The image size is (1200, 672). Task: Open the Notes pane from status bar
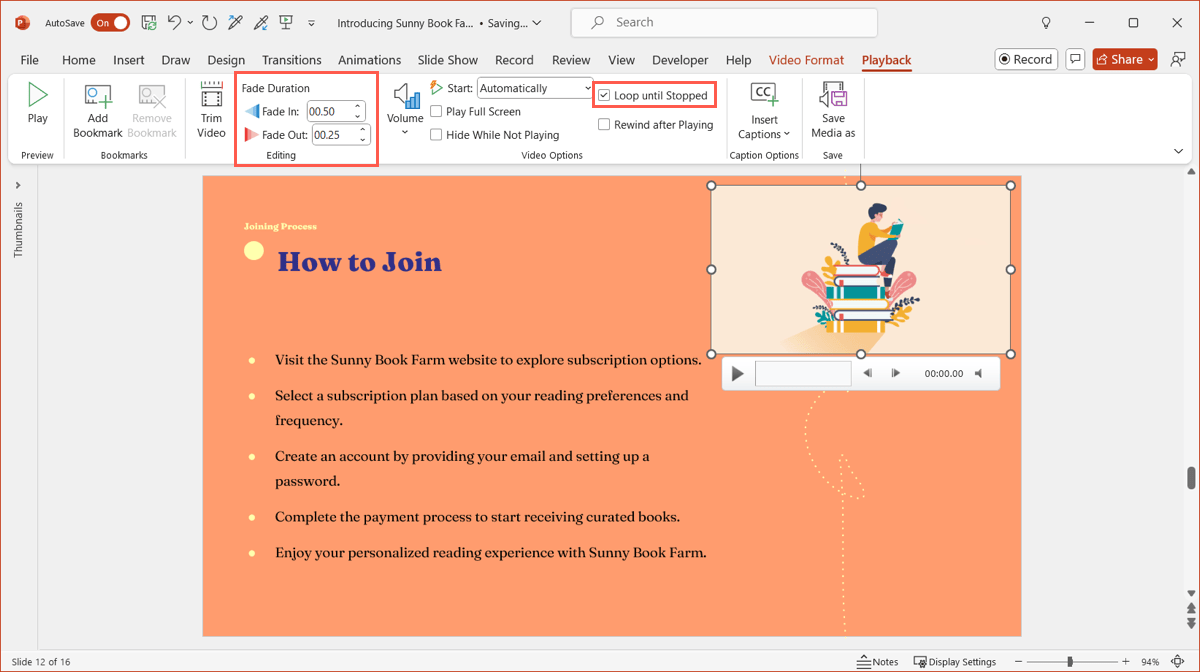(877, 661)
